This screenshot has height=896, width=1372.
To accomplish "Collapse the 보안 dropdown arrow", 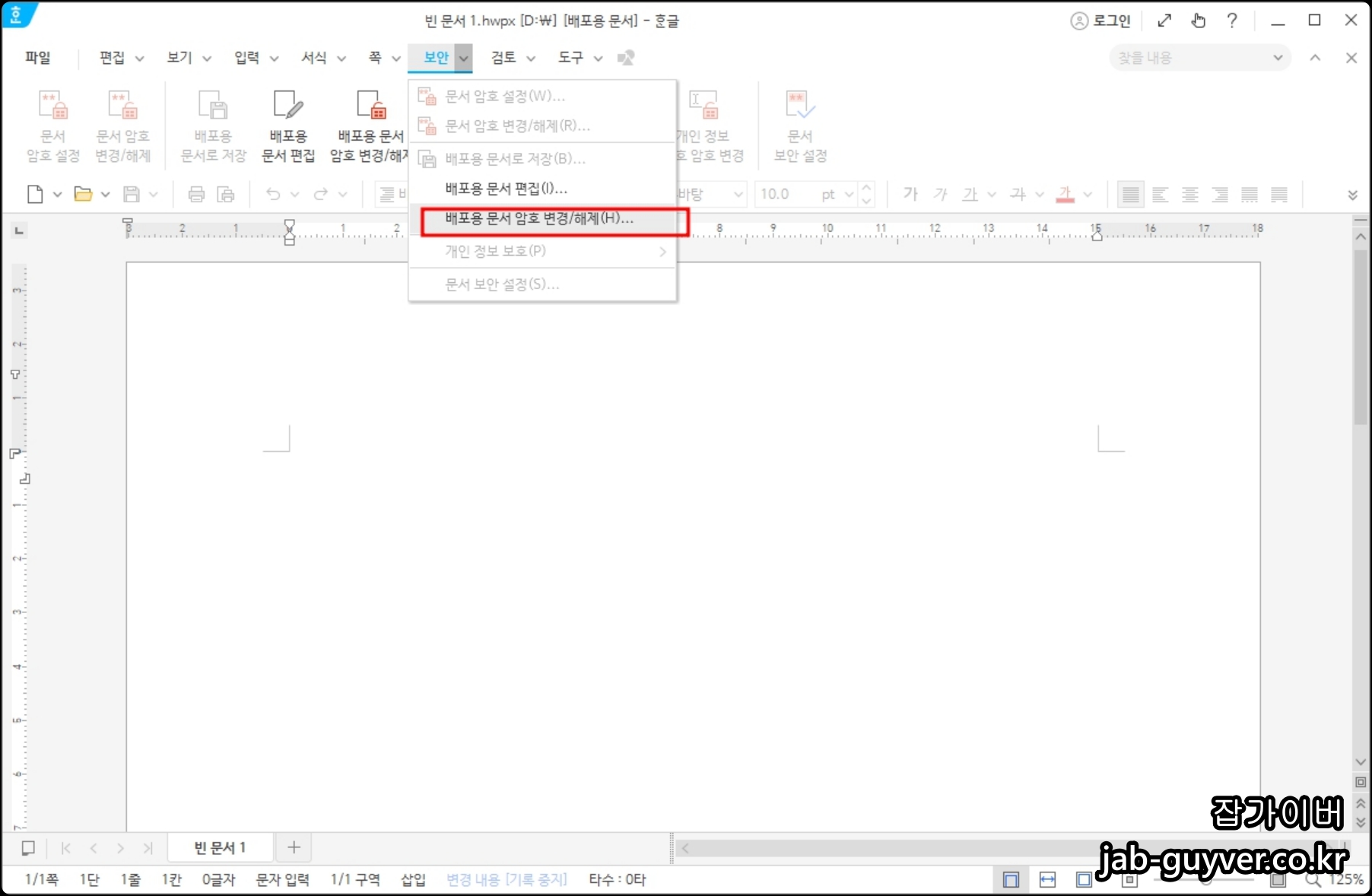I will 464,59.
